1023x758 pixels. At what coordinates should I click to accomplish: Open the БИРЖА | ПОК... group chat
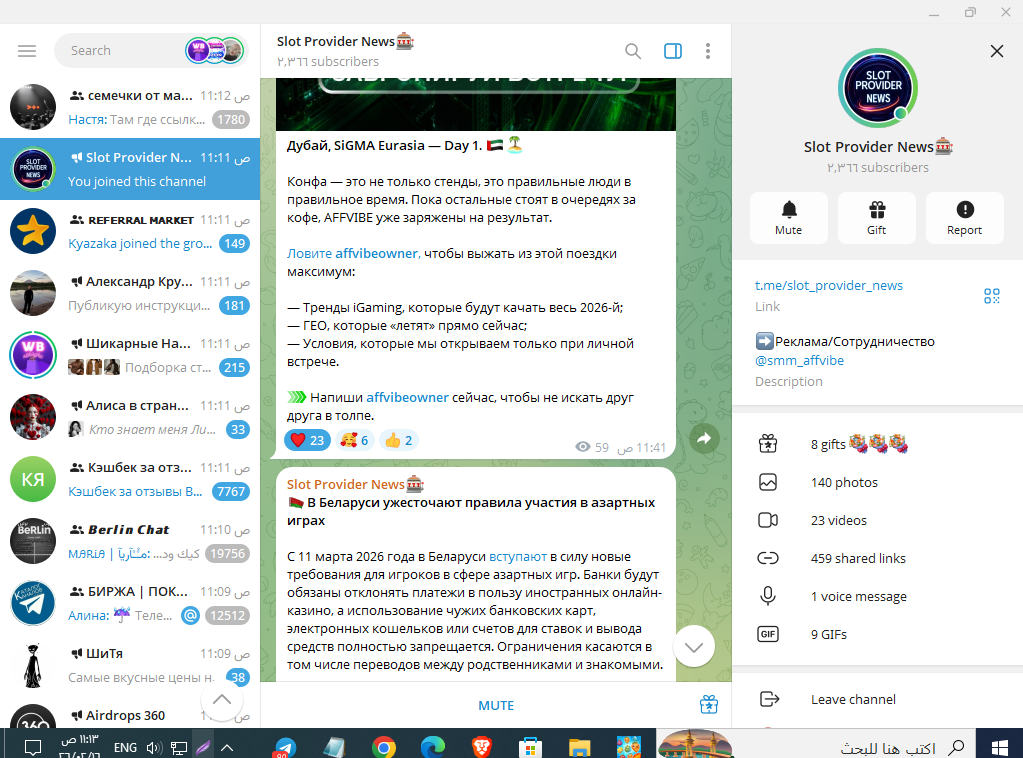[130, 603]
